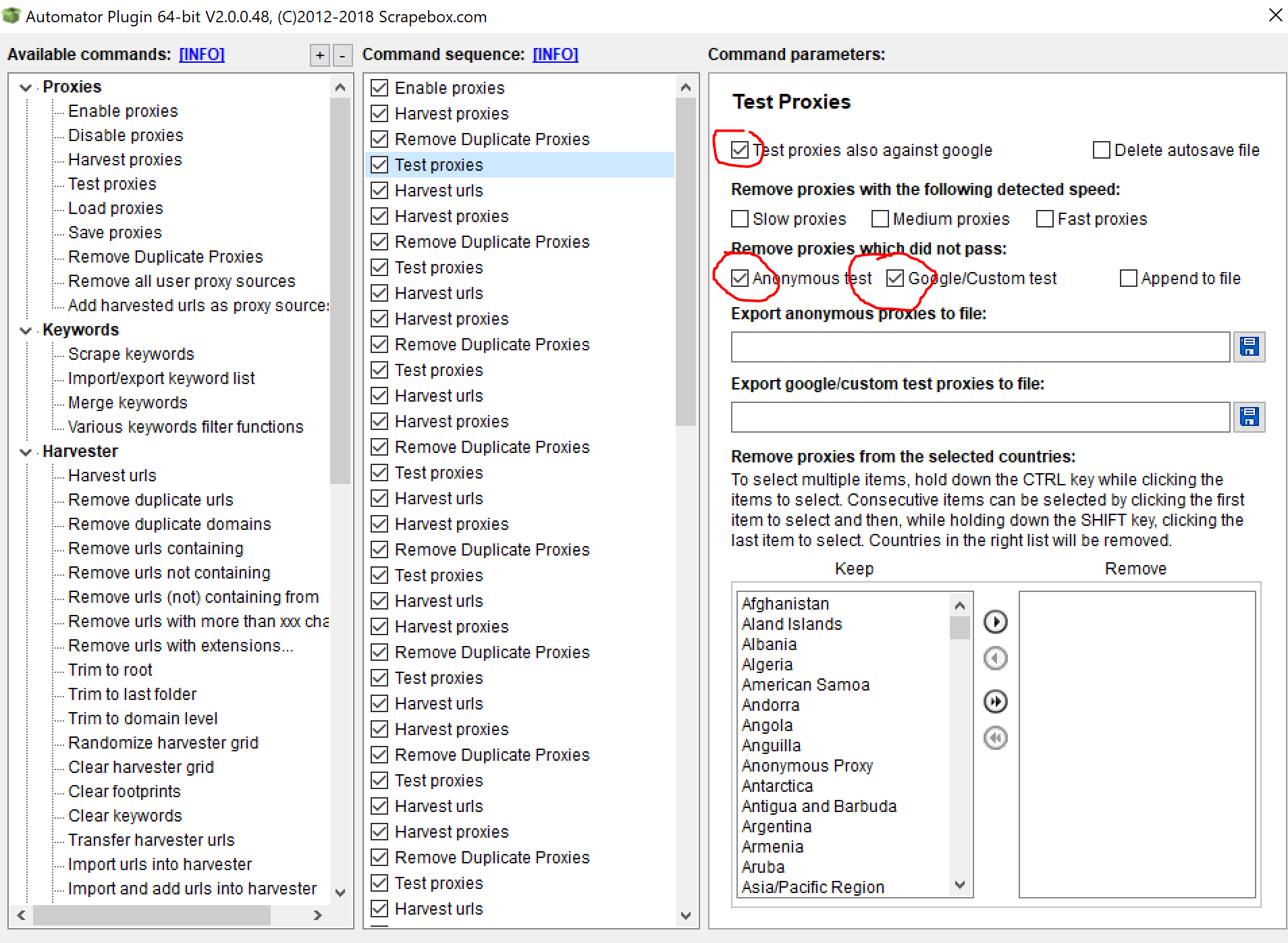Click the up arrow of Available commands scrollbar
1288x943 pixels.
tap(340, 87)
